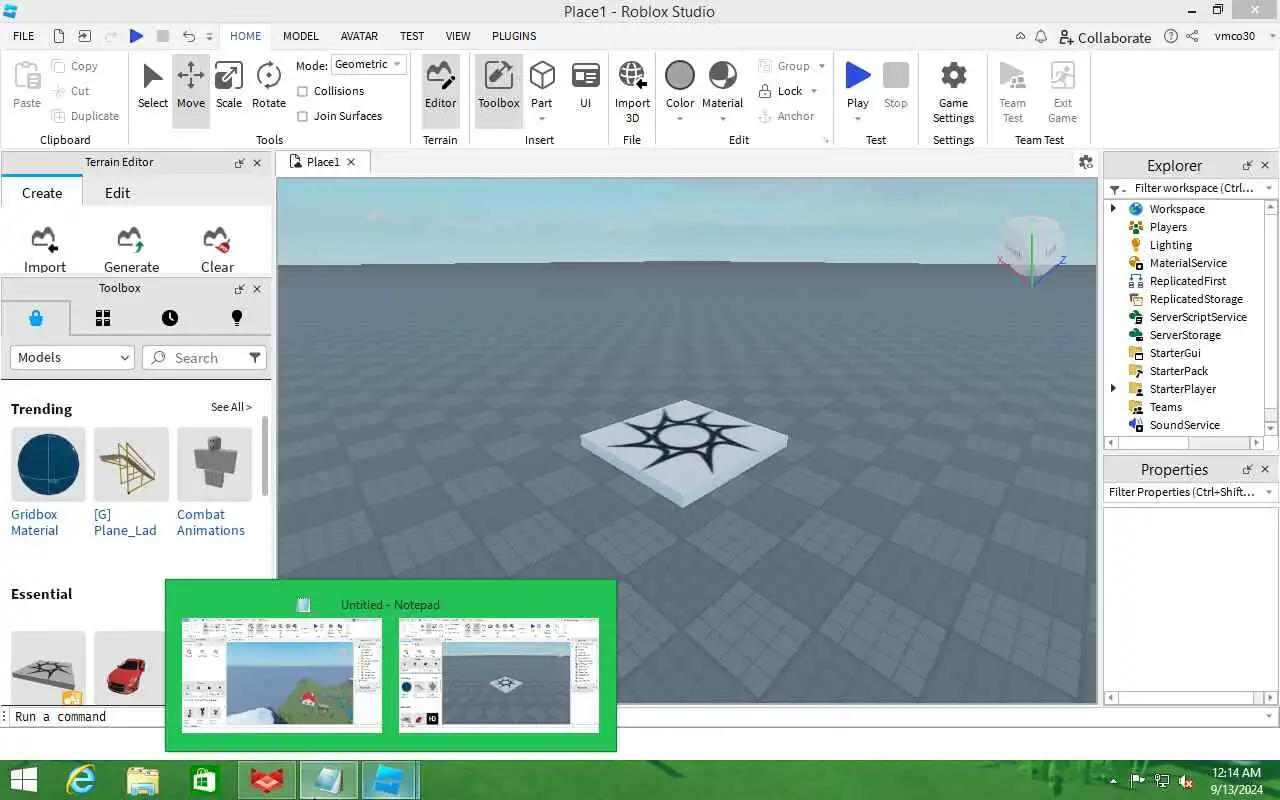Select Gridbox Material thumbnail in Trending
The width and height of the screenshot is (1280, 800).
[x=48, y=464]
